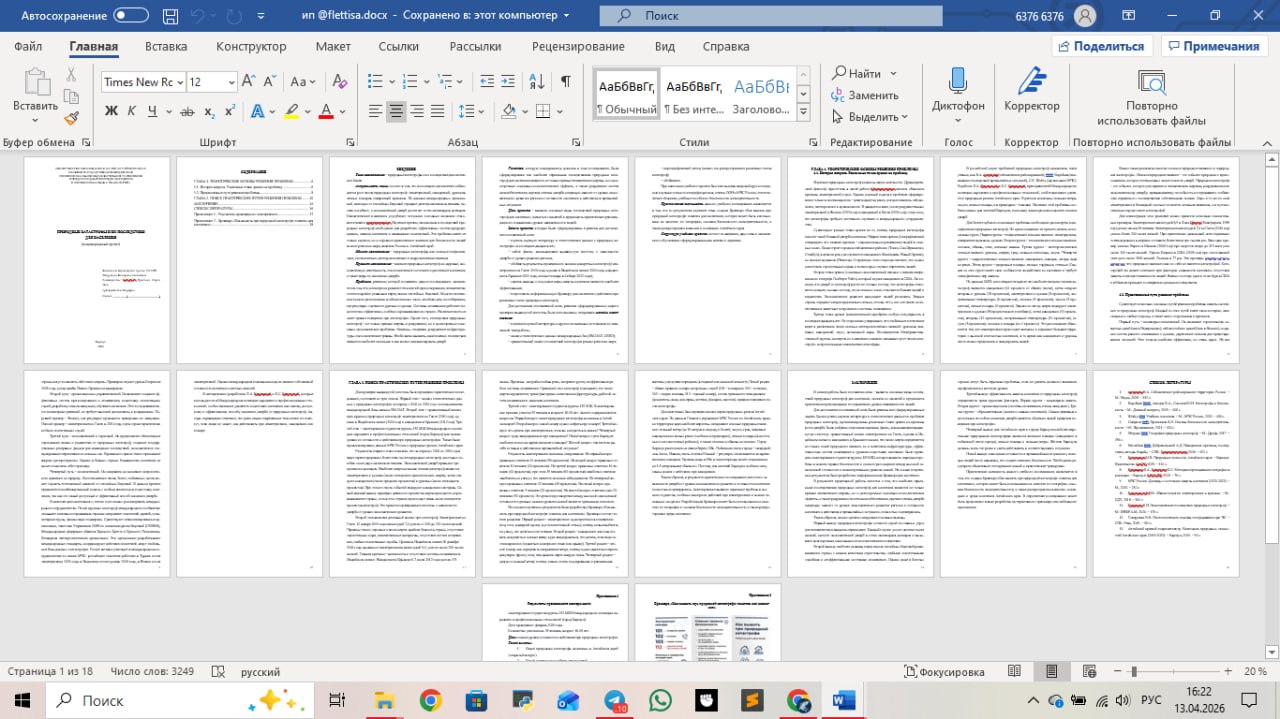Click the Поделиться share button
Viewport: 1280px width, 719px height.
1100,46
